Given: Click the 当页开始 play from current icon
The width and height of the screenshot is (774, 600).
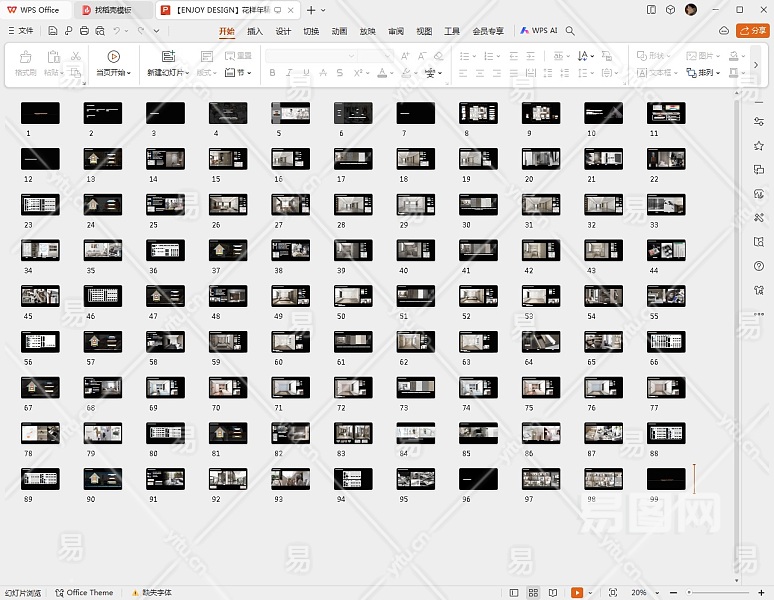Looking at the screenshot, I should click(x=112, y=57).
